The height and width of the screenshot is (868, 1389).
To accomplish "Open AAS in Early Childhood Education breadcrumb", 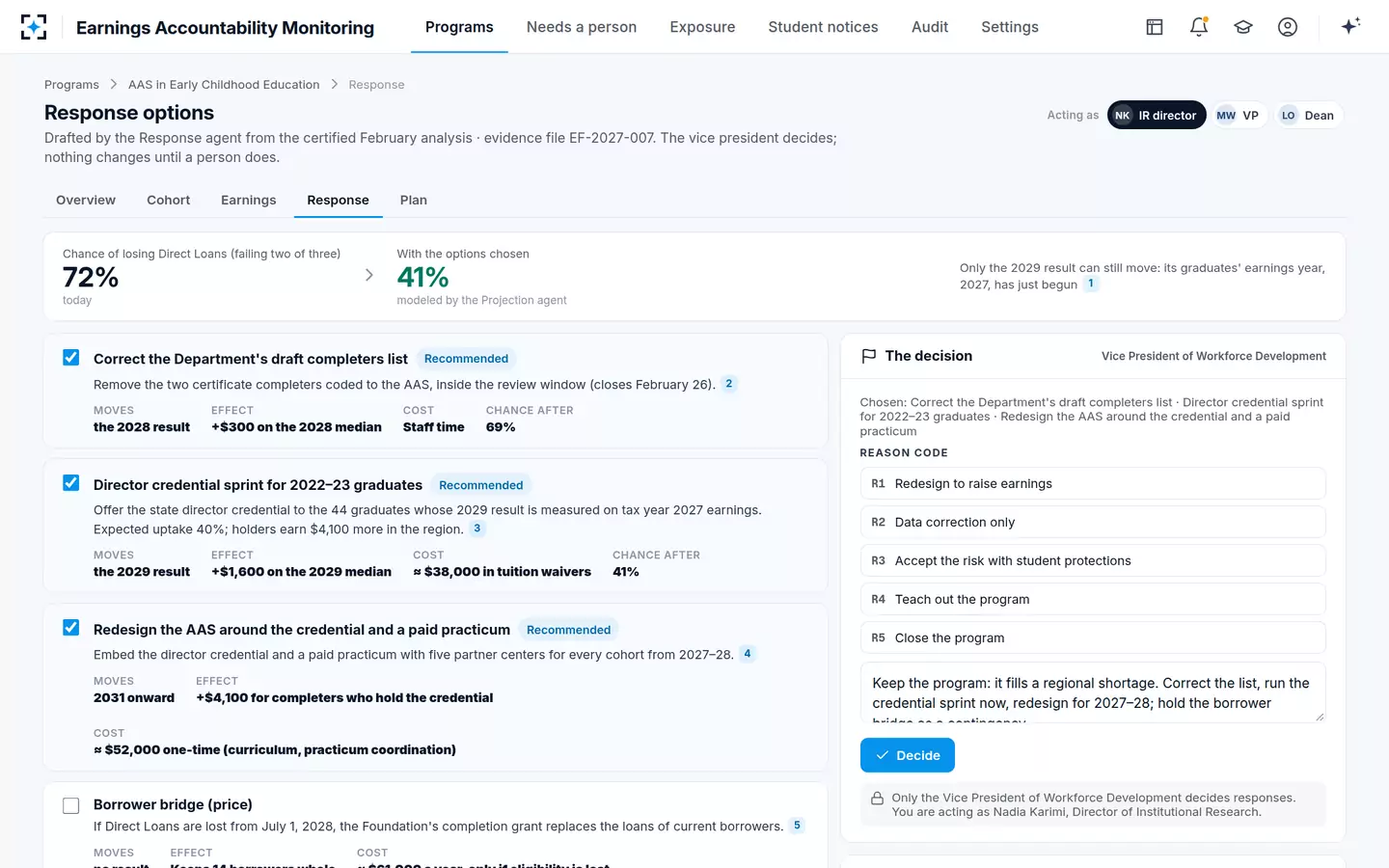I will pyautogui.click(x=224, y=85).
